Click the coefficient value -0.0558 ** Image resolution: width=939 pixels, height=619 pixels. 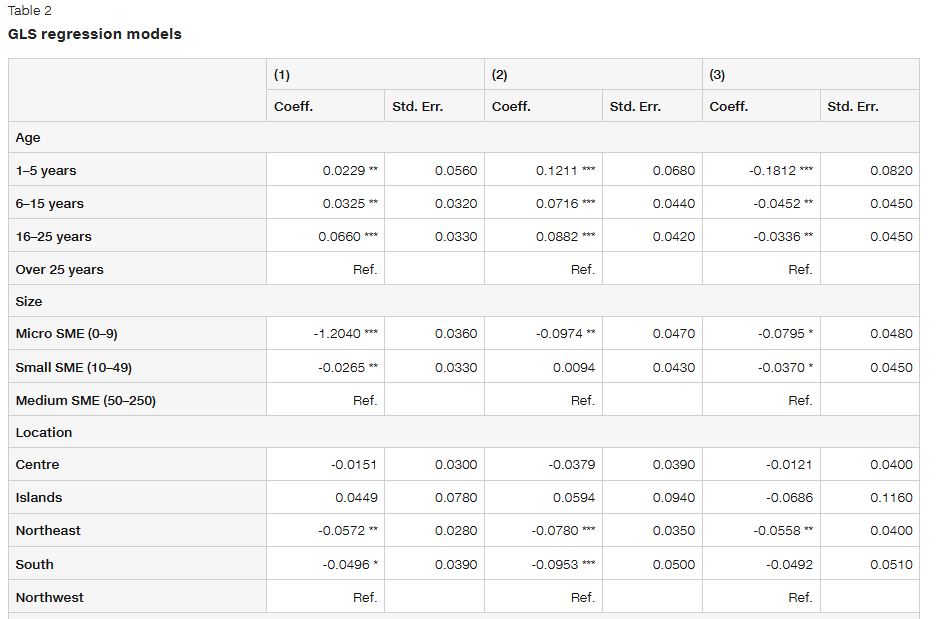(x=783, y=530)
